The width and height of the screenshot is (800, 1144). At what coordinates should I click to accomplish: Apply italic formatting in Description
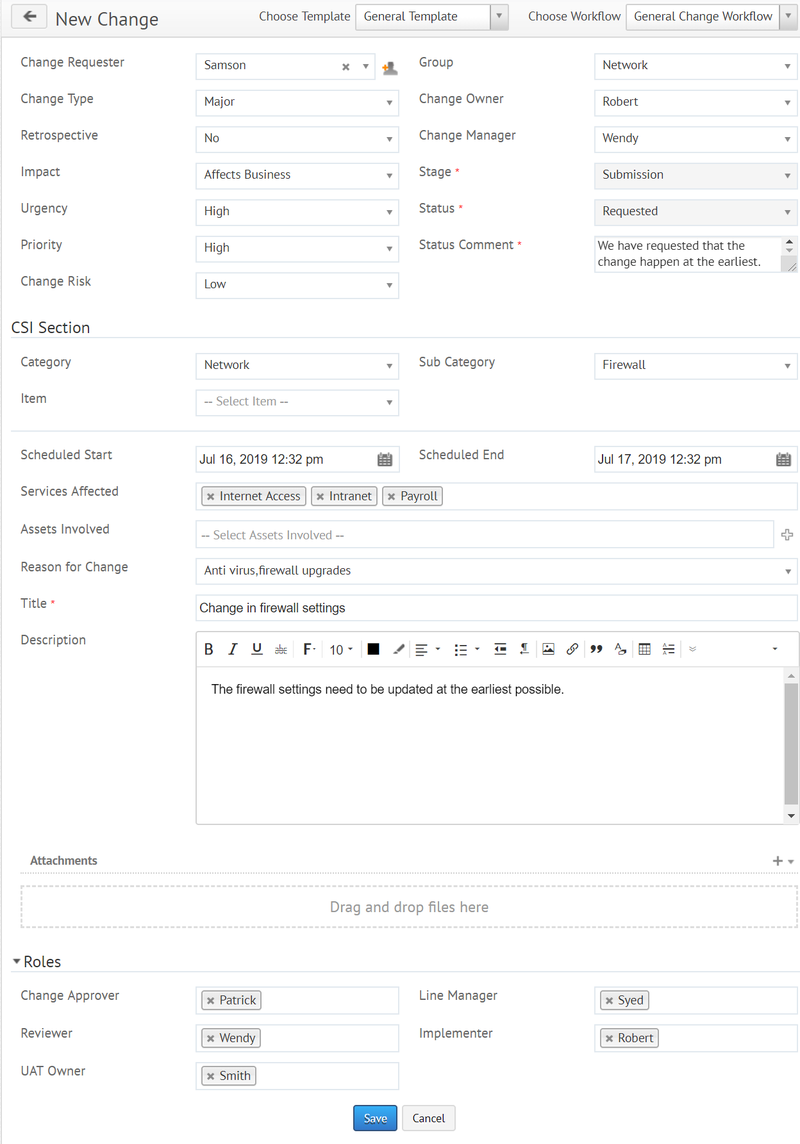pyautogui.click(x=233, y=649)
